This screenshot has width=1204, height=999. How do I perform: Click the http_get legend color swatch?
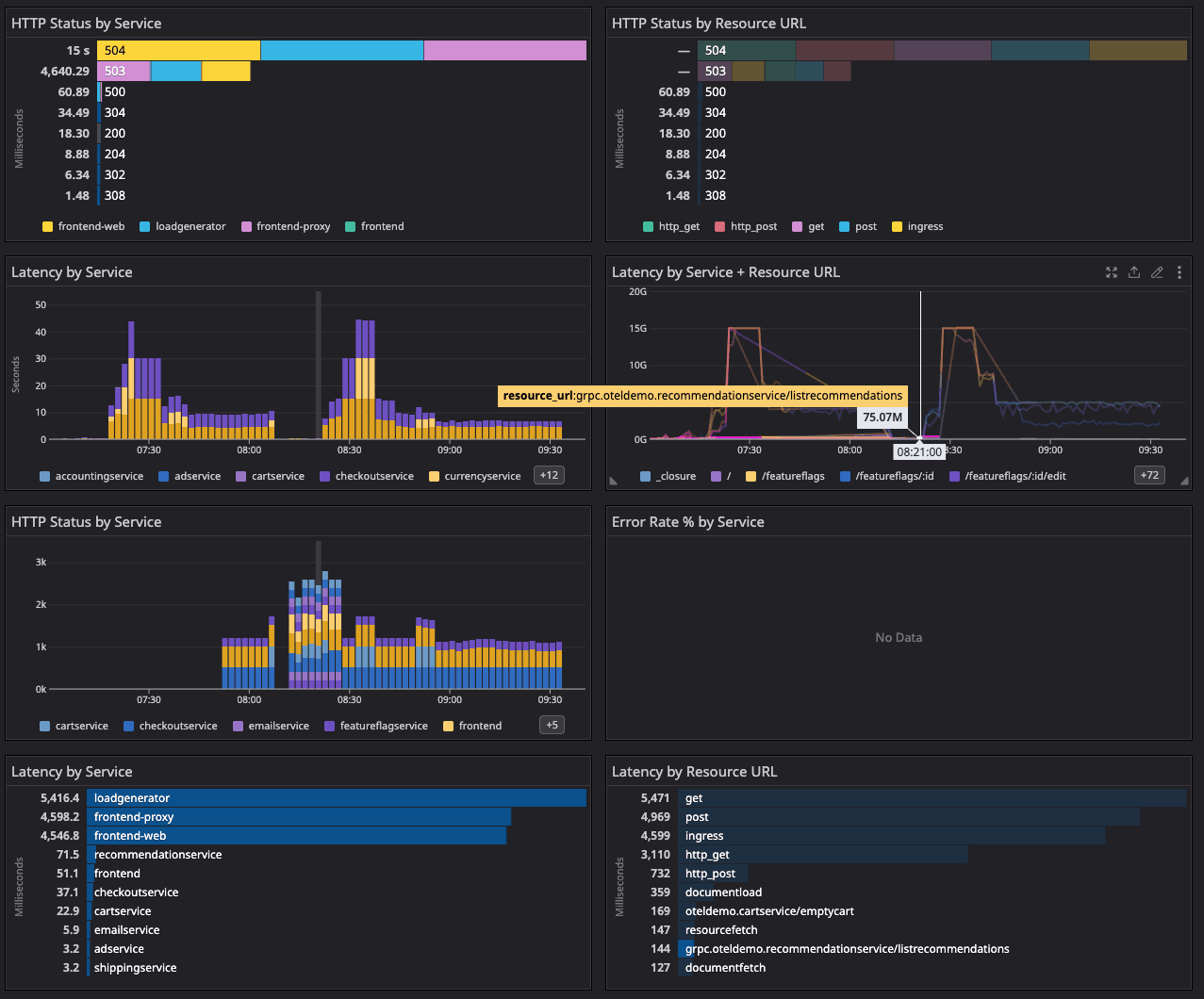[x=648, y=227]
